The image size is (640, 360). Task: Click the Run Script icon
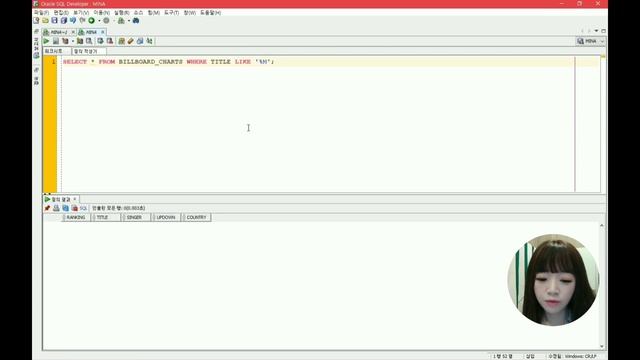[x=56, y=41]
